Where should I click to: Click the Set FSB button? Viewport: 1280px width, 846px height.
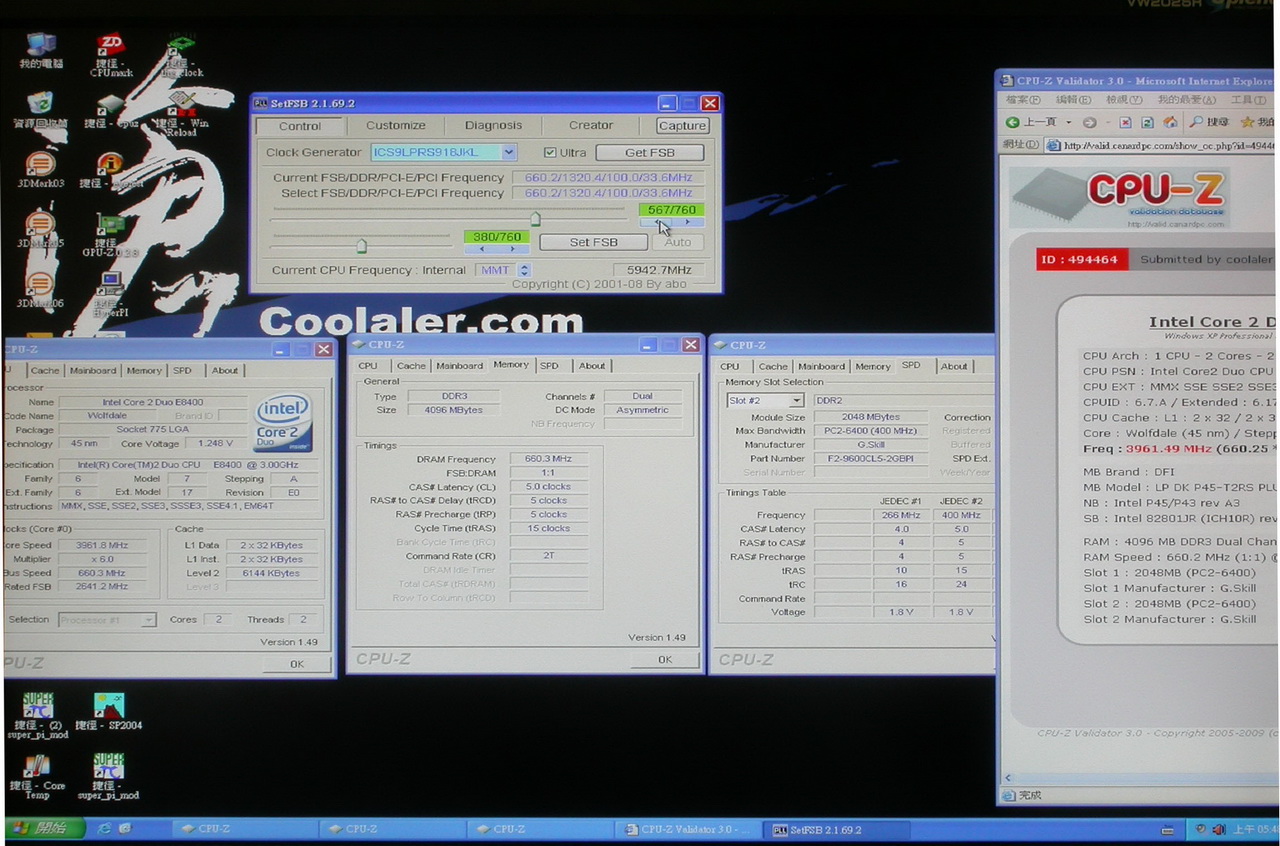coord(594,242)
